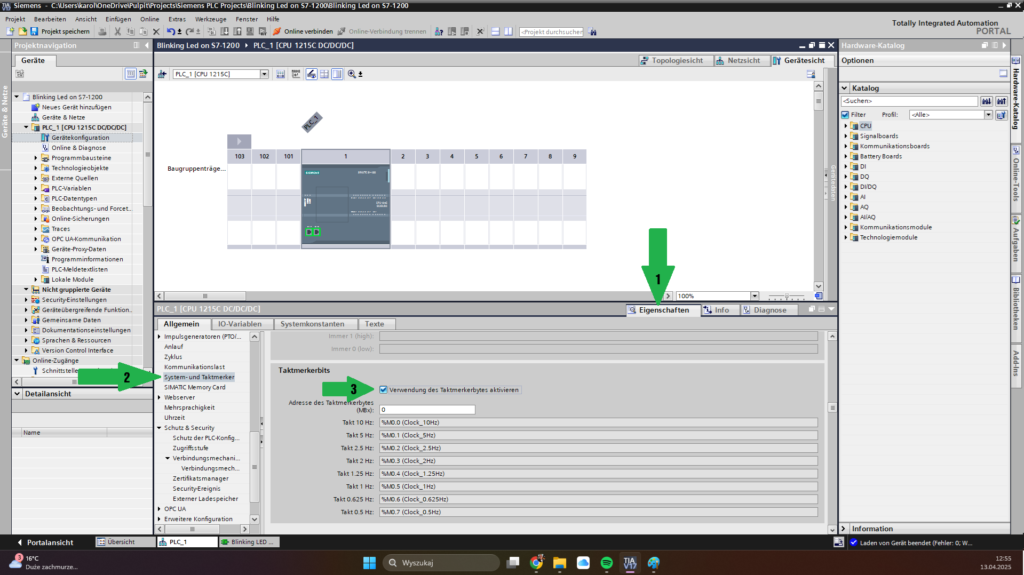Switch to Blinking LED editor in bottom bar
Image resolution: width=1024 pixels, height=575 pixels.
248,542
